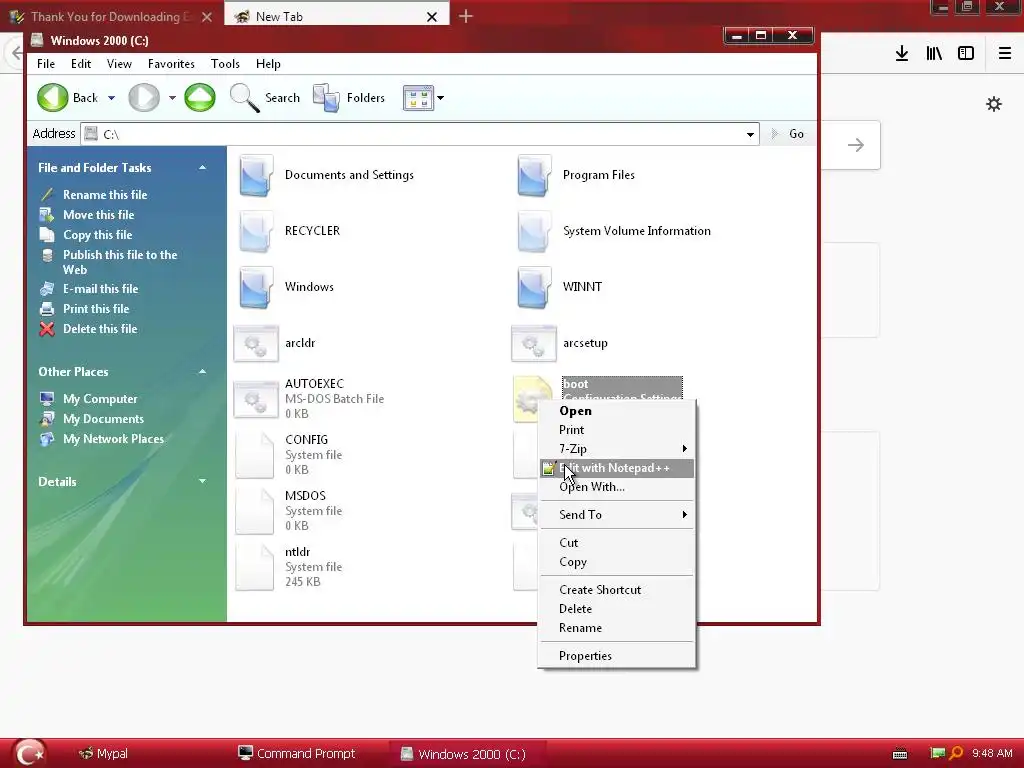Viewport: 1024px width, 768px height.
Task: Choose Rename in the context menu
Action: [x=617, y=628]
